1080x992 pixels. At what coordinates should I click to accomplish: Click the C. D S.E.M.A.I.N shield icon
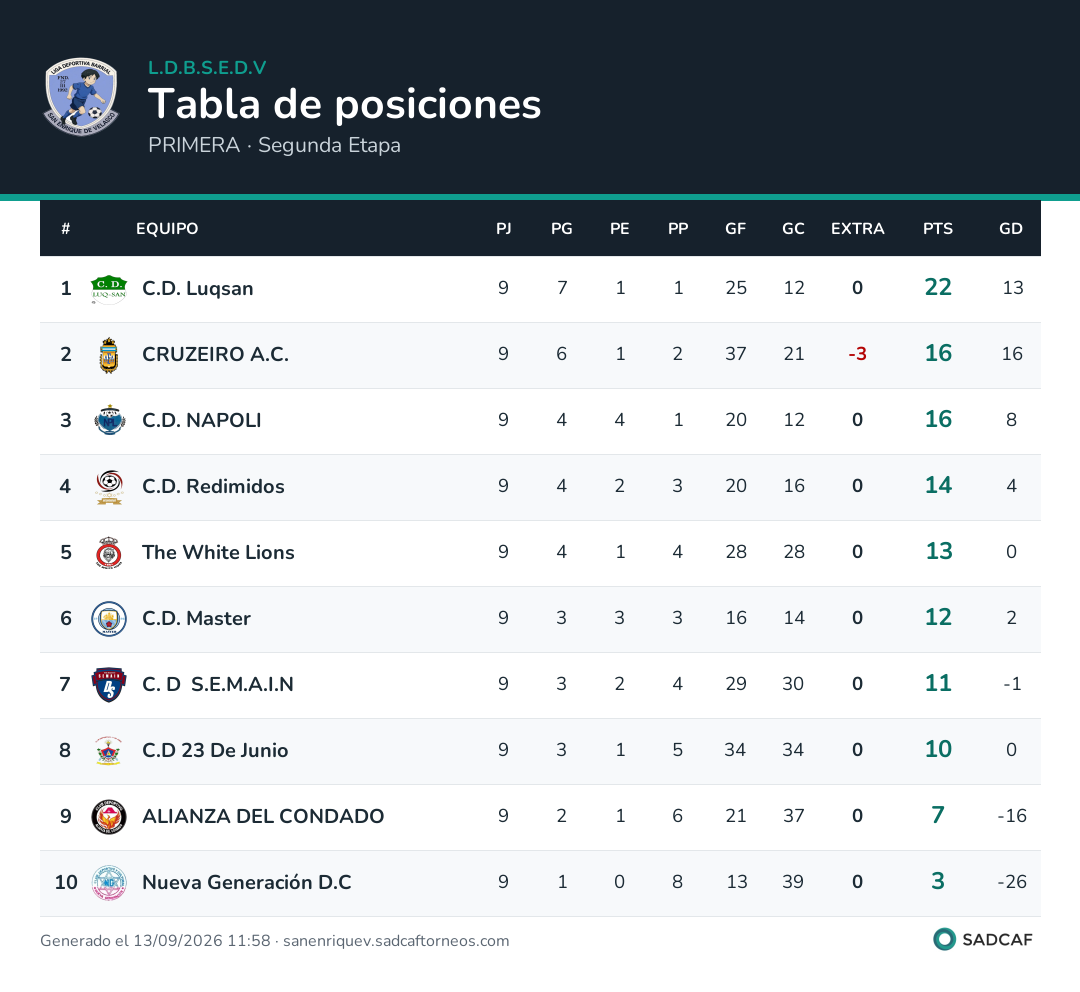click(109, 684)
